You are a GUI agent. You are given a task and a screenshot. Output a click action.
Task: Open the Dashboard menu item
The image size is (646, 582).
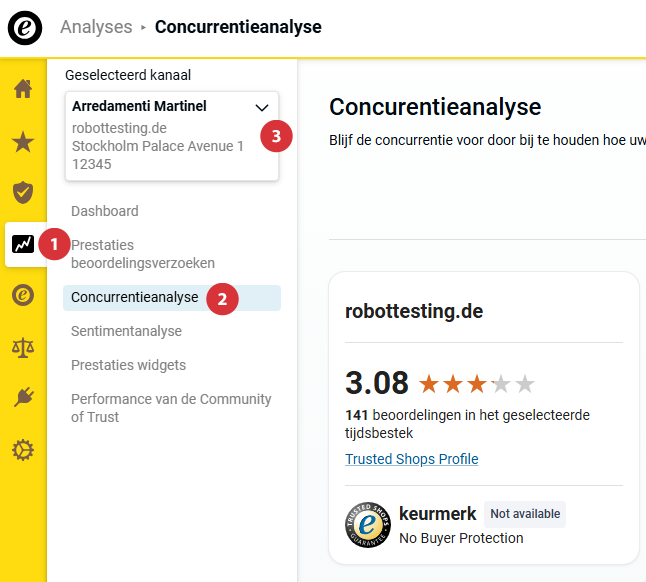pos(105,211)
